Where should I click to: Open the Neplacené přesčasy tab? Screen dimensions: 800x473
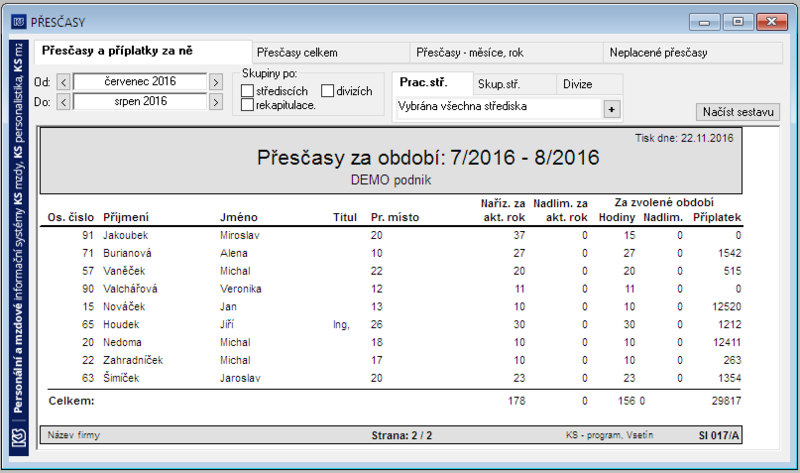click(693, 53)
